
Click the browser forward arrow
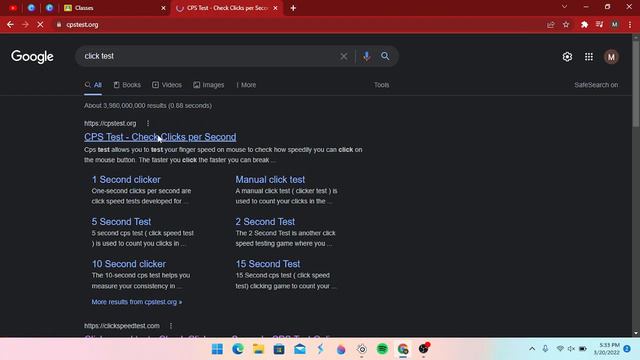(25, 24)
